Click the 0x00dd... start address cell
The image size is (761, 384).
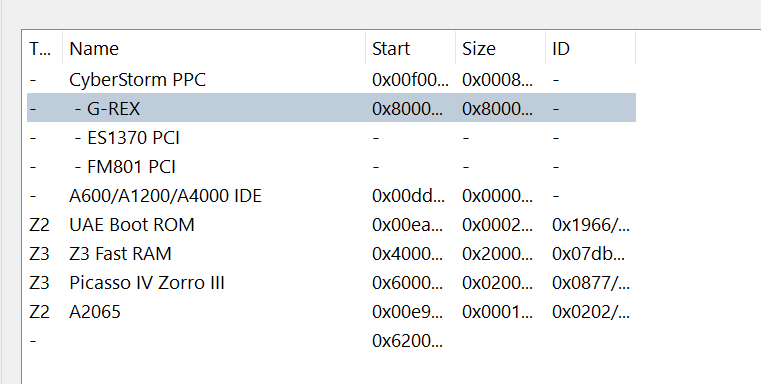coord(408,196)
